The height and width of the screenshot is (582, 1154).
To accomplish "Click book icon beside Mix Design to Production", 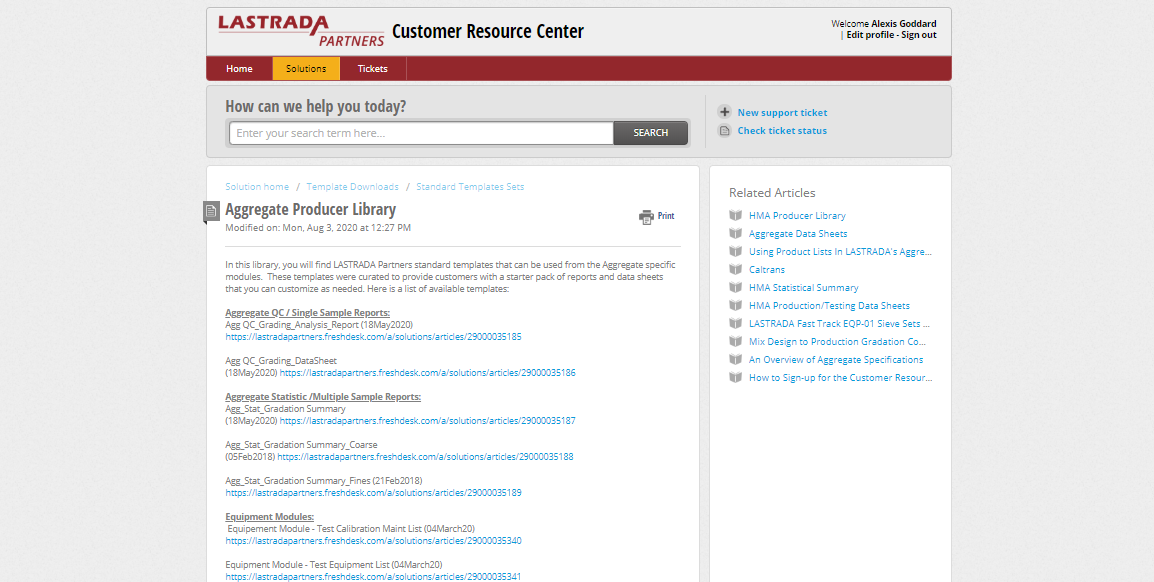I will [735, 341].
